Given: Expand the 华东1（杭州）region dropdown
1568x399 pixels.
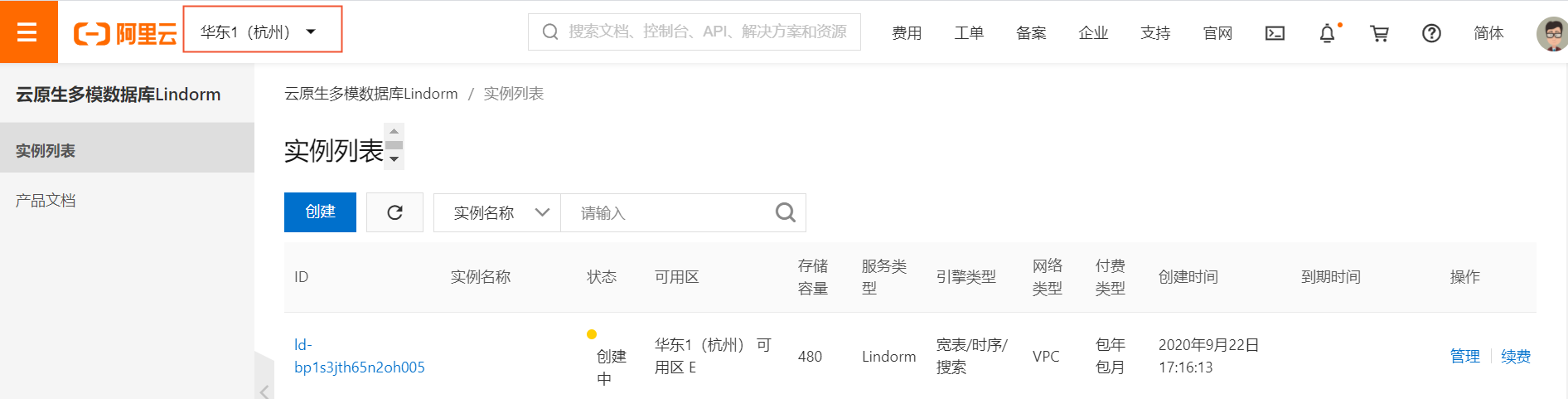Looking at the screenshot, I should tap(262, 32).
